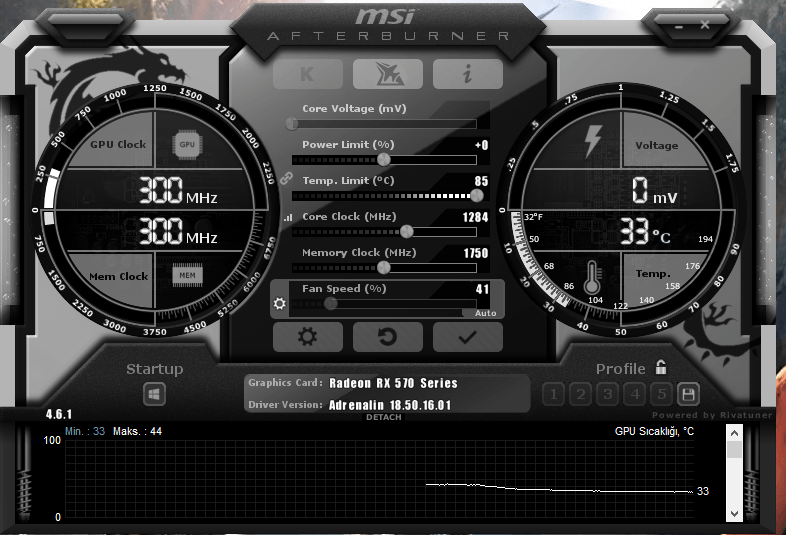Image resolution: width=786 pixels, height=535 pixels.
Task: Apply settings with the checkmark button
Action: pyautogui.click(x=467, y=337)
